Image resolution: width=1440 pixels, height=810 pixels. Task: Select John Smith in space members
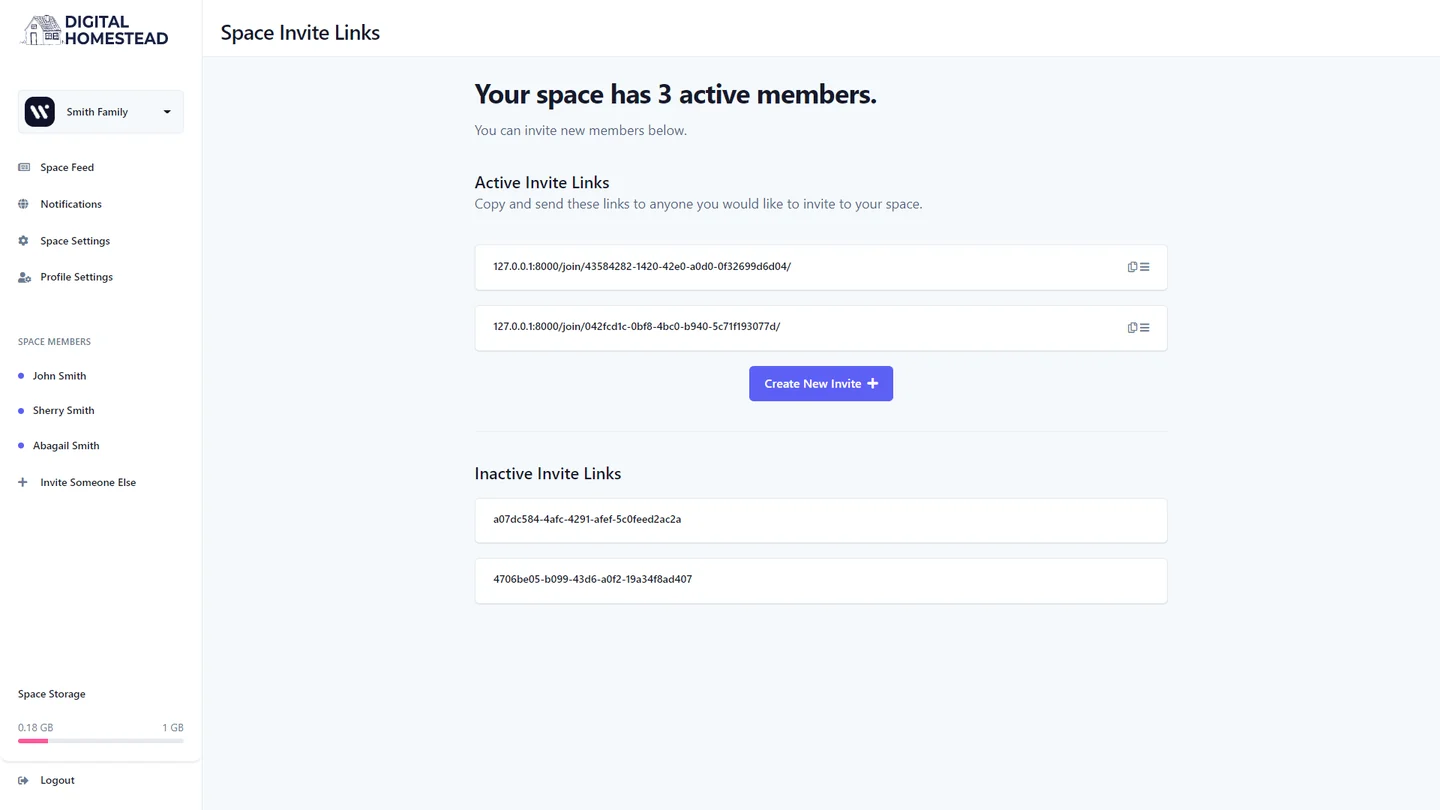coord(59,376)
